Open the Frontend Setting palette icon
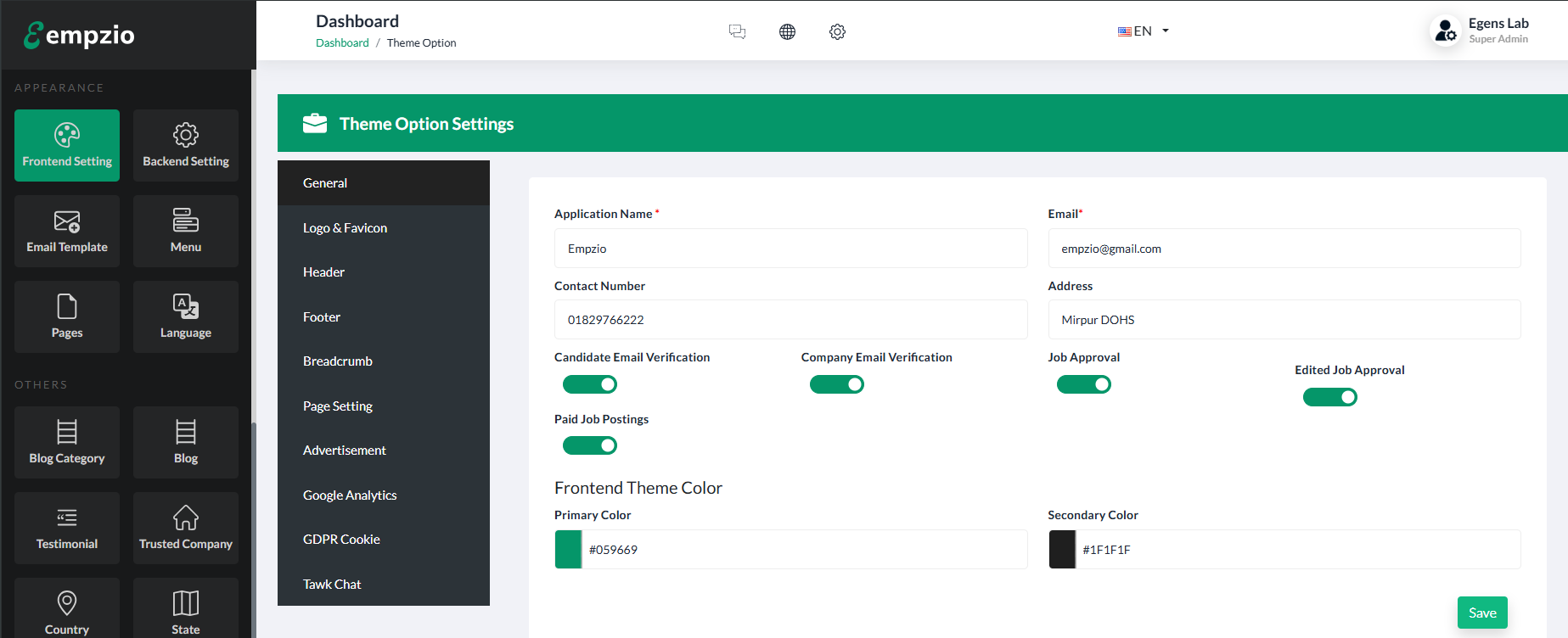The width and height of the screenshot is (1568, 638). 67,135
